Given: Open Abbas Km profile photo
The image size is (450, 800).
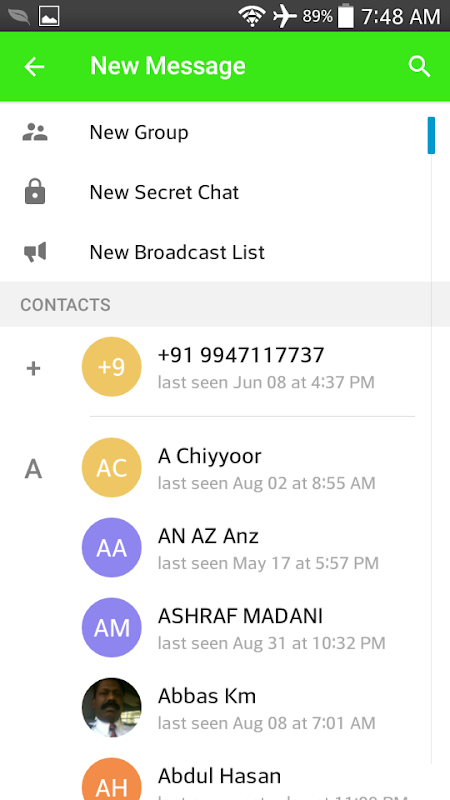Looking at the screenshot, I should [x=112, y=708].
